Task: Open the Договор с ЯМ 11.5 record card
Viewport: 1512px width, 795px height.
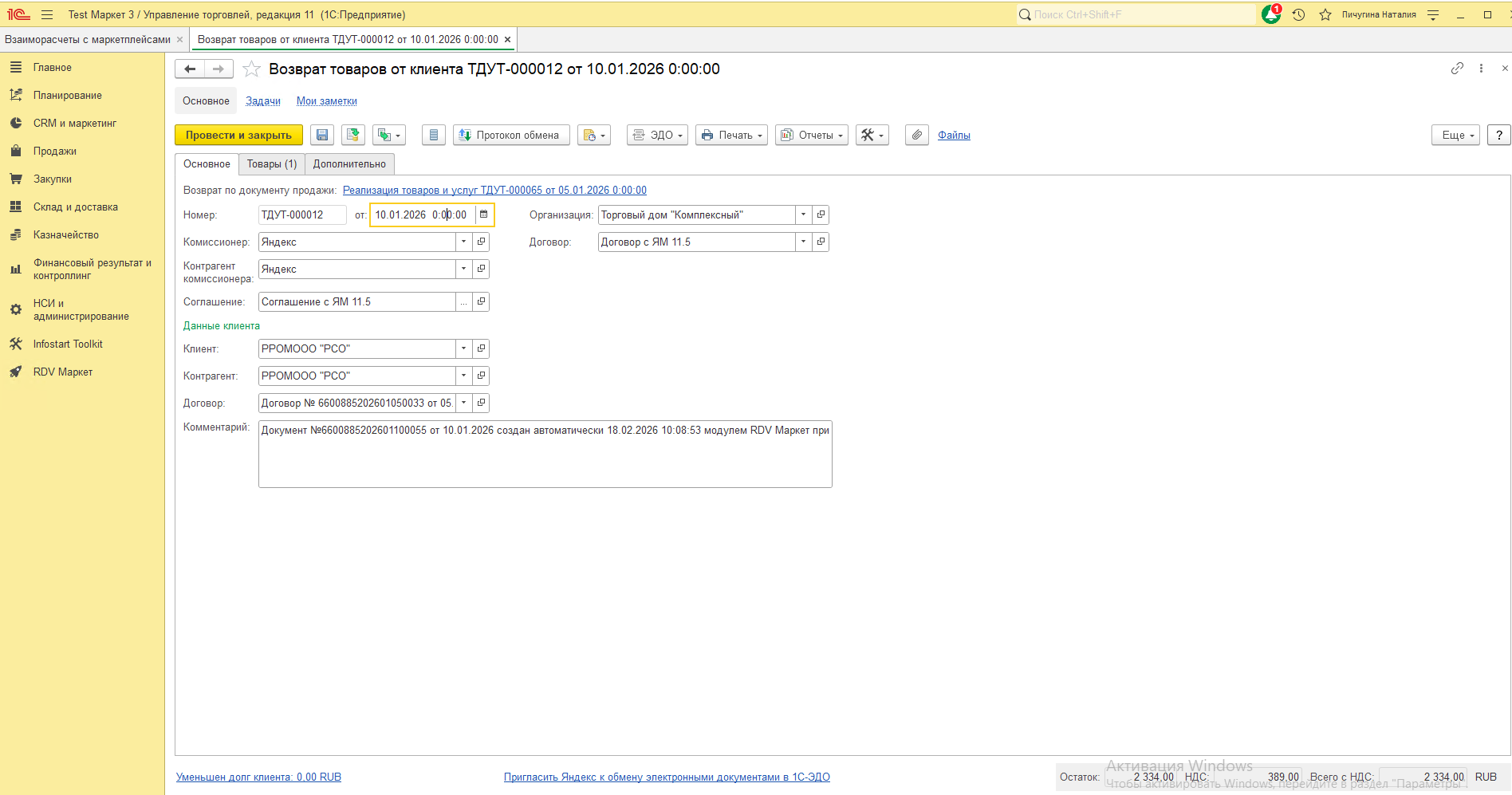Action: click(821, 242)
